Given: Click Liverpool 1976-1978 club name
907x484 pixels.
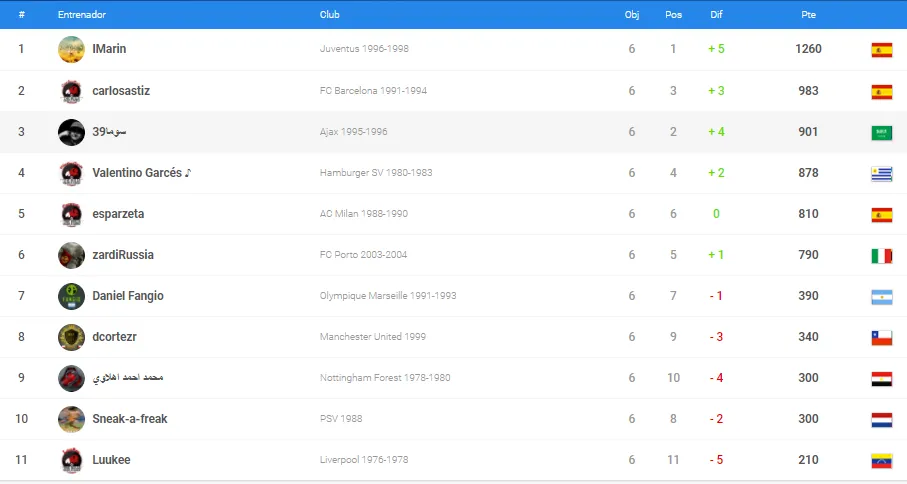Looking at the screenshot, I should [364, 460].
